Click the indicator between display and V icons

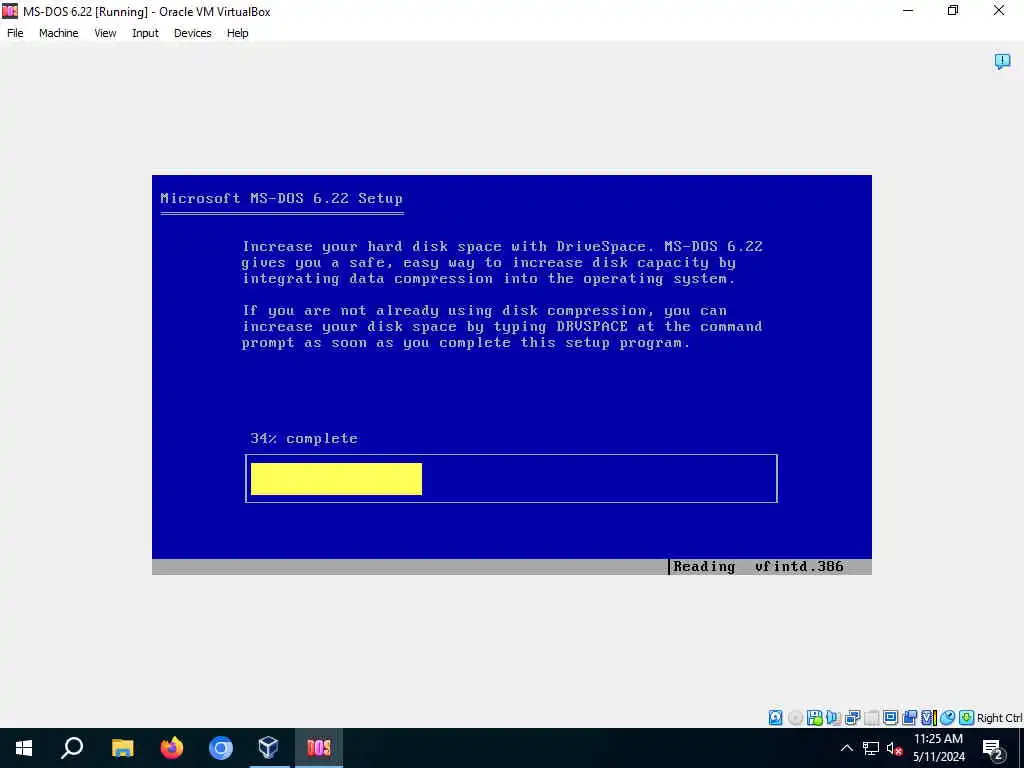pos(909,718)
